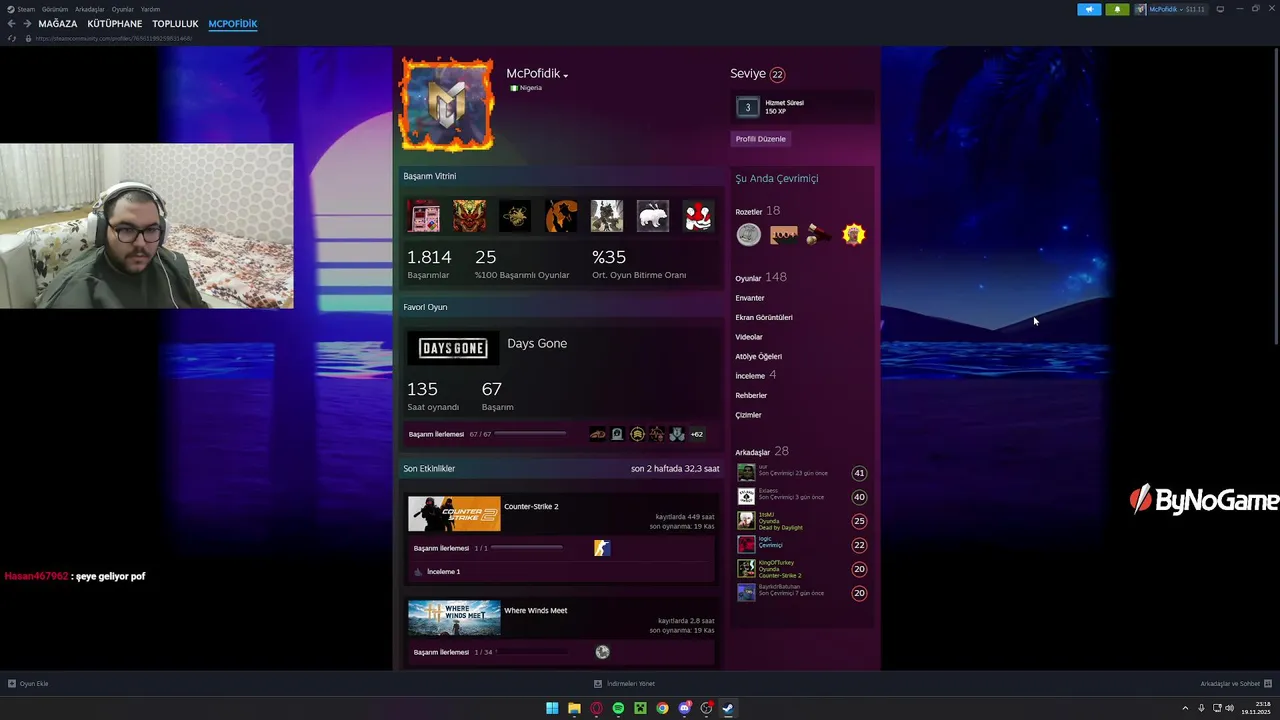1280x720 pixels.
Task: Click the Profili Düzenle button
Action: coord(761,139)
